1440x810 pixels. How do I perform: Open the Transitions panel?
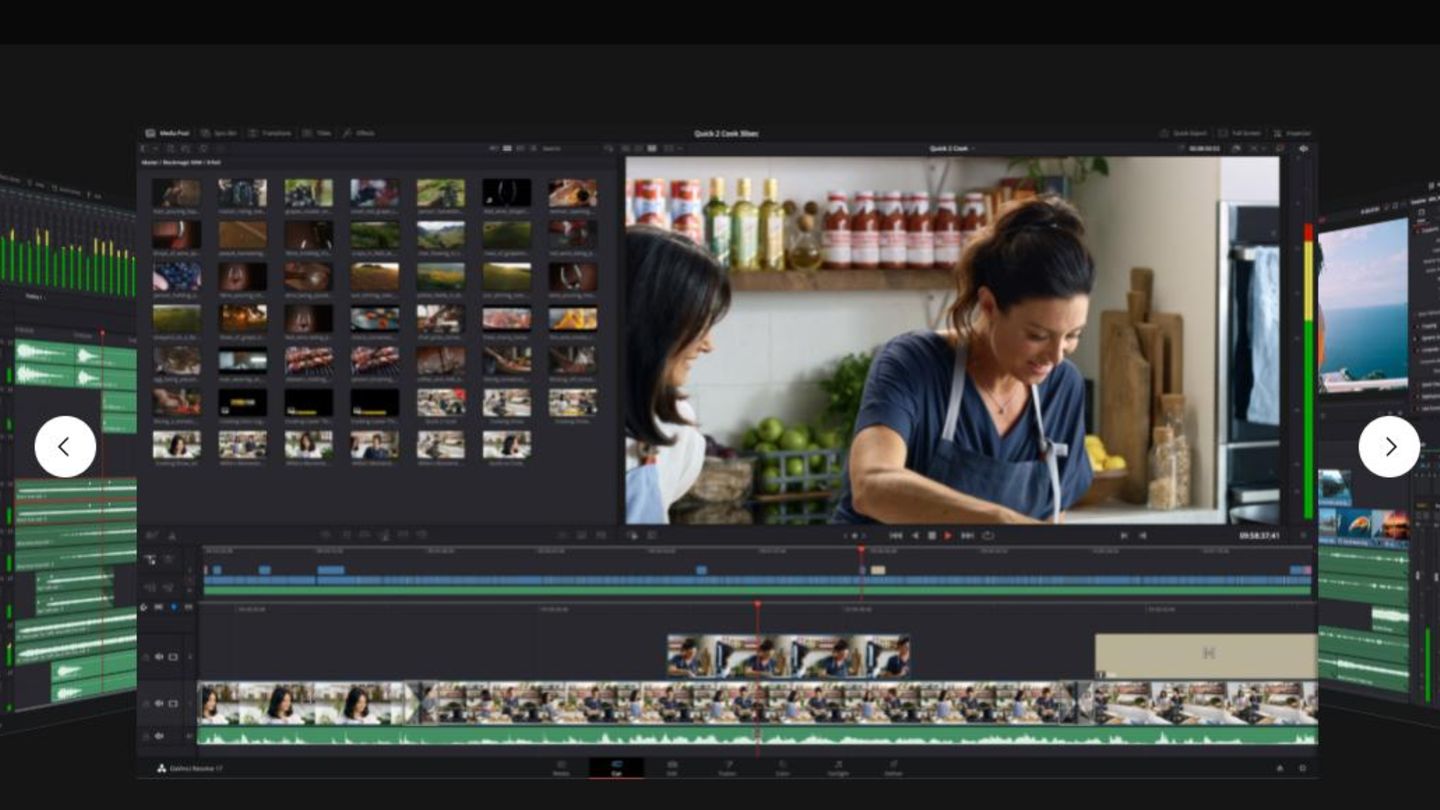pyautogui.click(x=270, y=132)
